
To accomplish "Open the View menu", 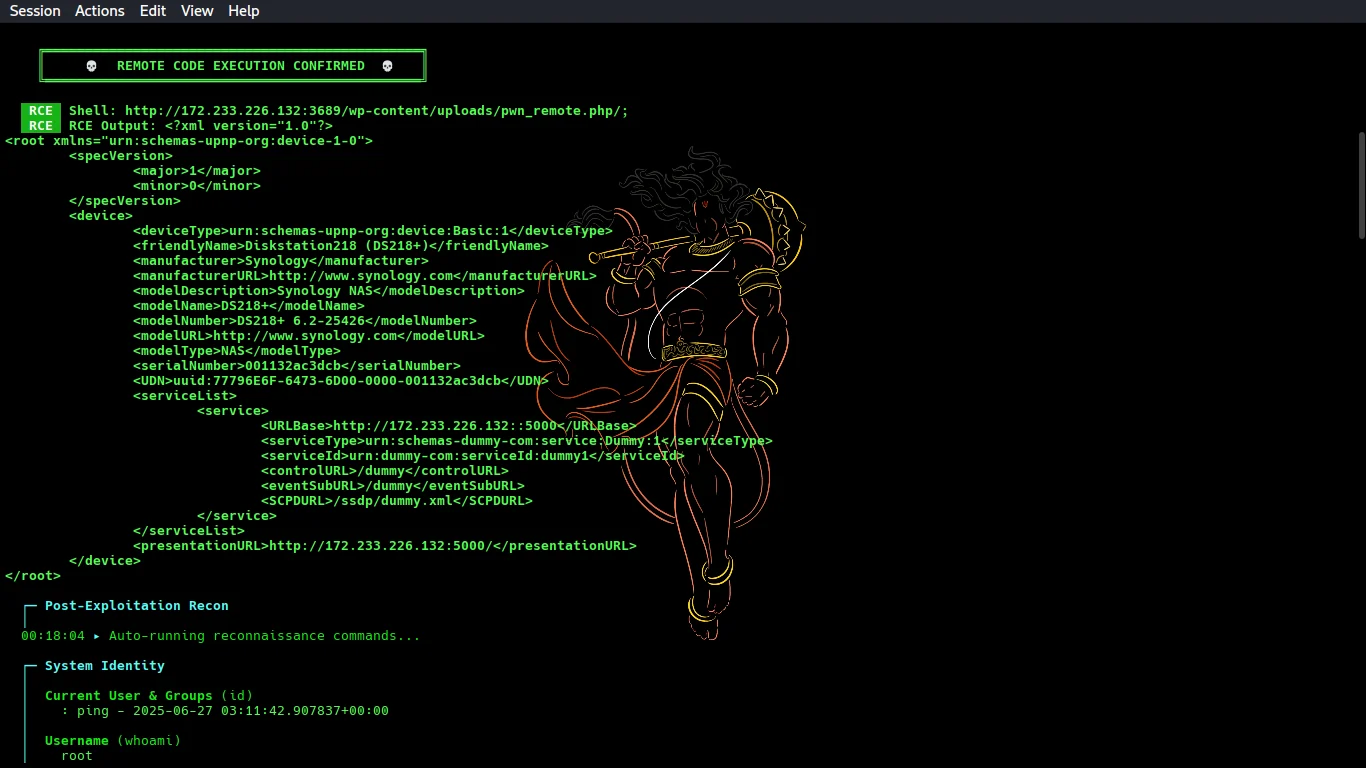I will (x=197, y=11).
